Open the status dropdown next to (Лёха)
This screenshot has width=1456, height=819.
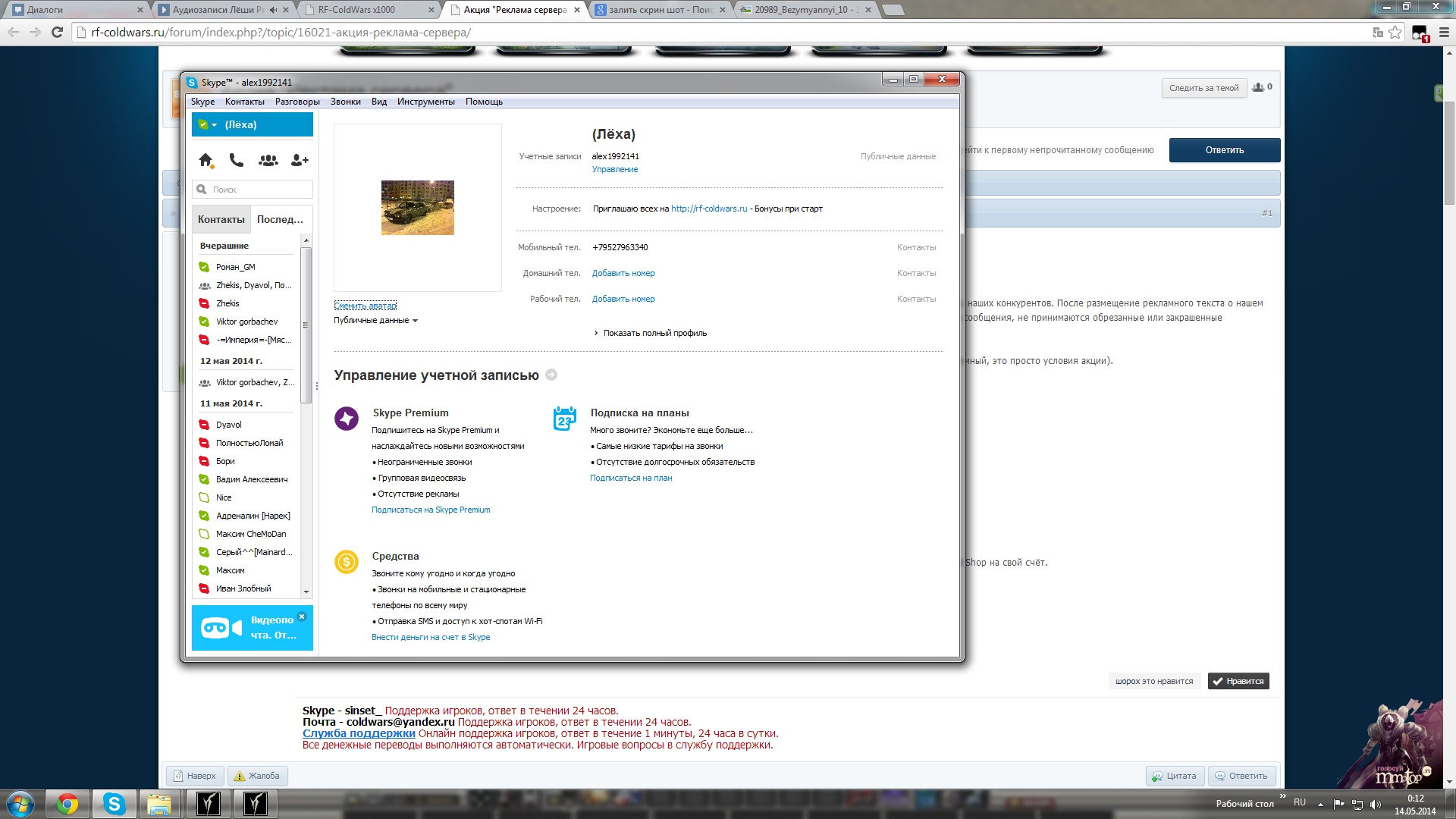(208, 124)
